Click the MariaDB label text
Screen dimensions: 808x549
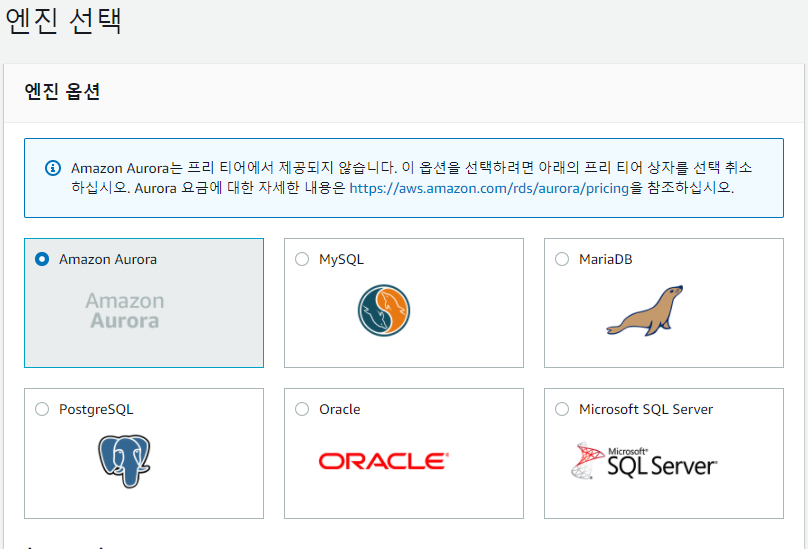(x=605, y=259)
